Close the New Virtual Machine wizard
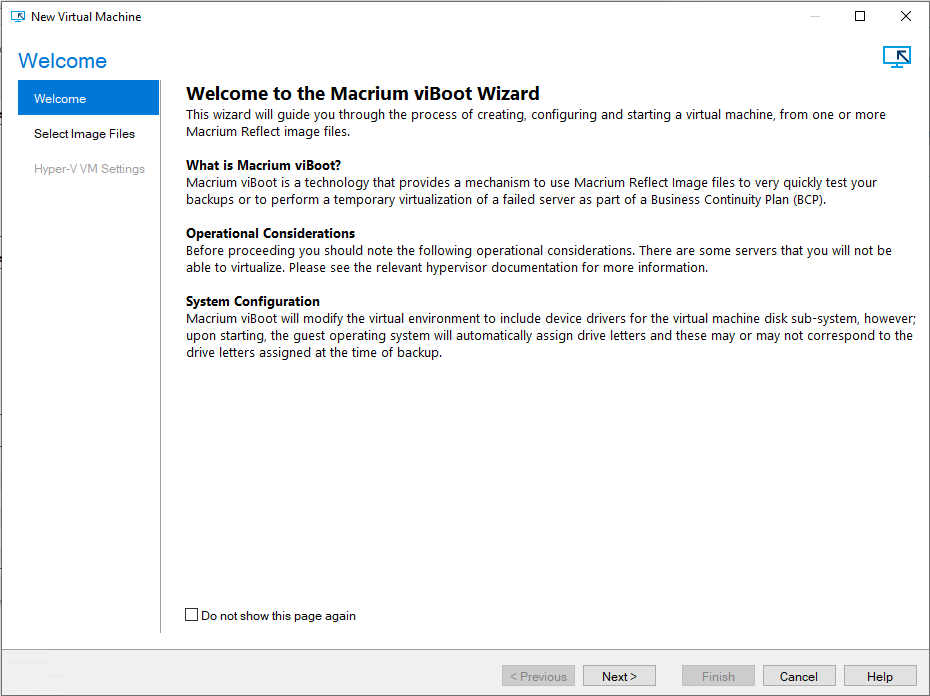The image size is (930, 696). 905,16
